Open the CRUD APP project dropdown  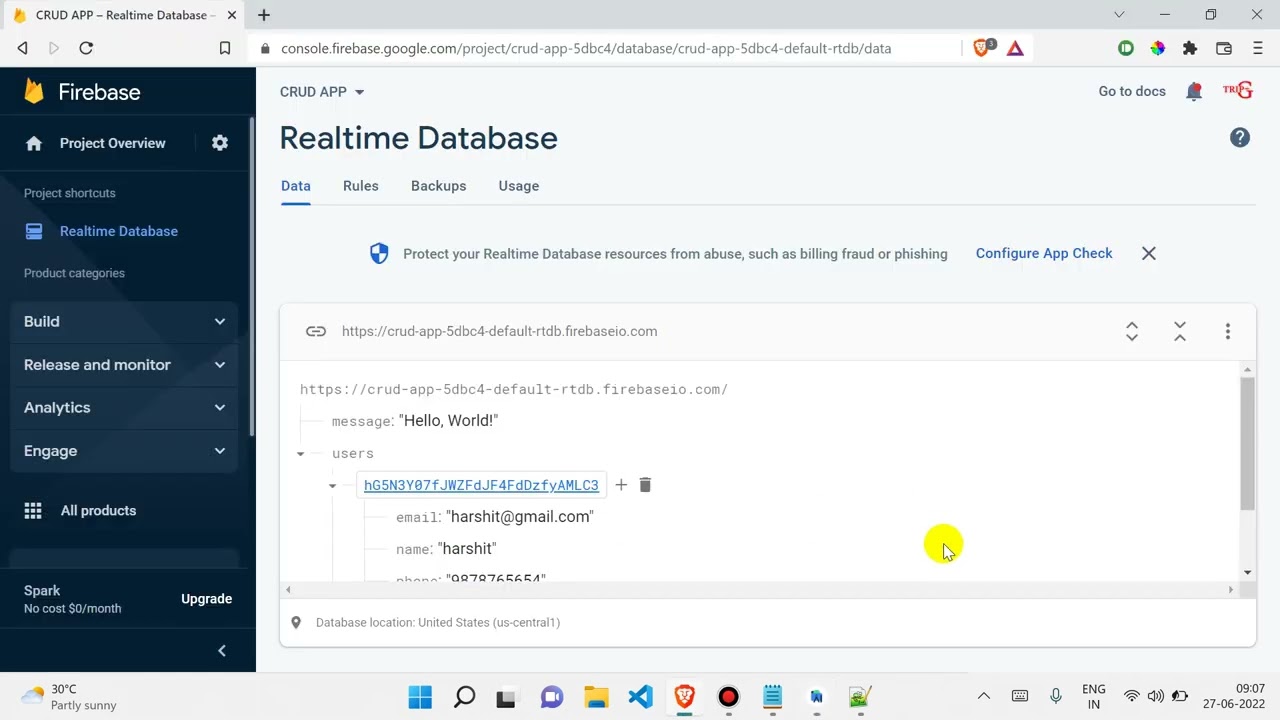[x=322, y=92]
